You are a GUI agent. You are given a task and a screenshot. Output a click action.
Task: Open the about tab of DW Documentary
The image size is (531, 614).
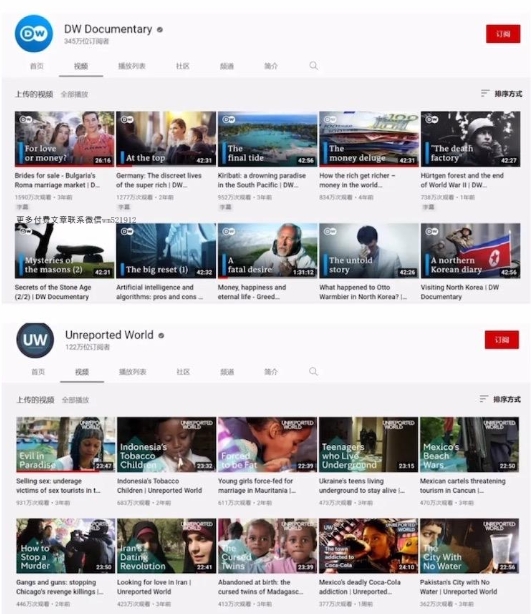point(271,66)
